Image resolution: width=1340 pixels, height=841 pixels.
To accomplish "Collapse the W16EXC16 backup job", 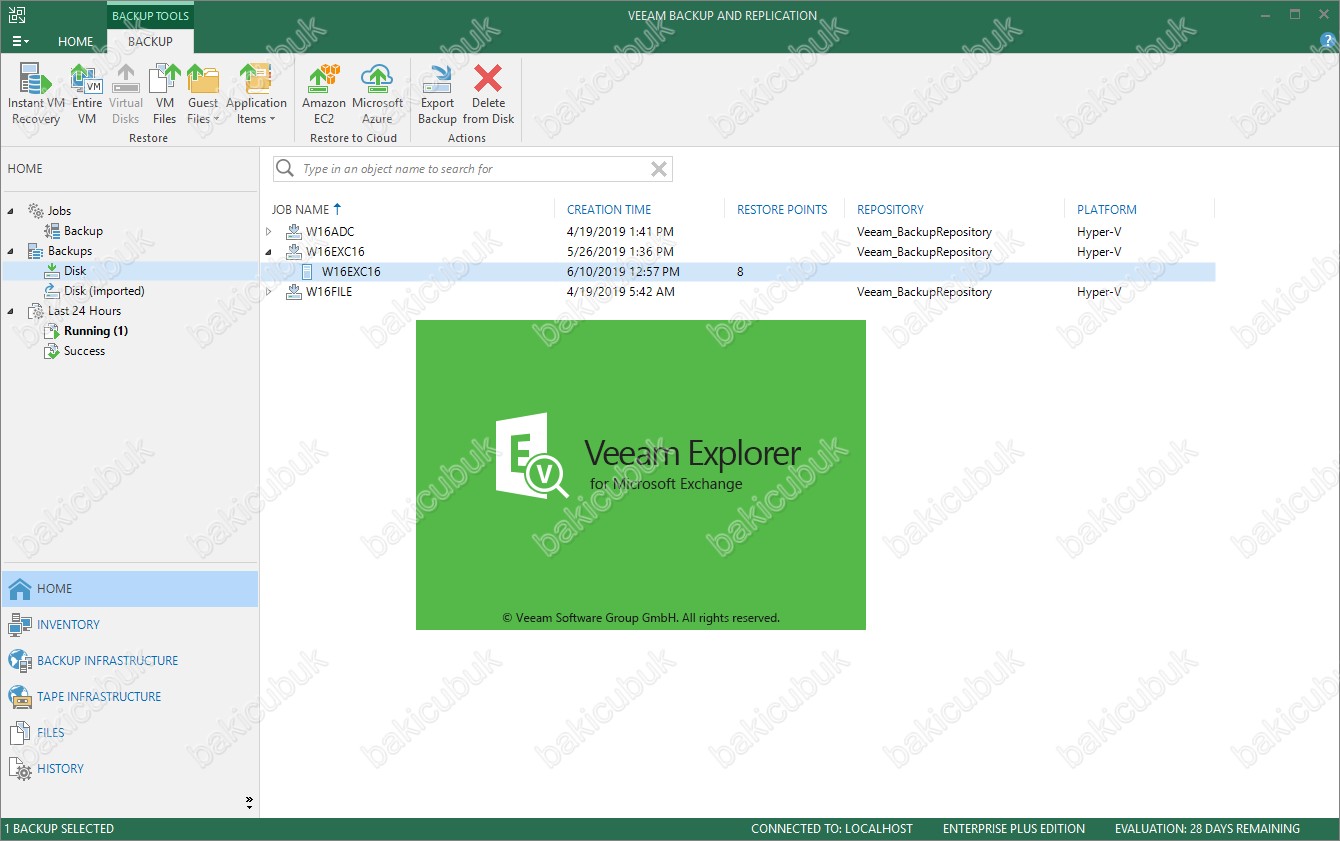I will 268,252.
